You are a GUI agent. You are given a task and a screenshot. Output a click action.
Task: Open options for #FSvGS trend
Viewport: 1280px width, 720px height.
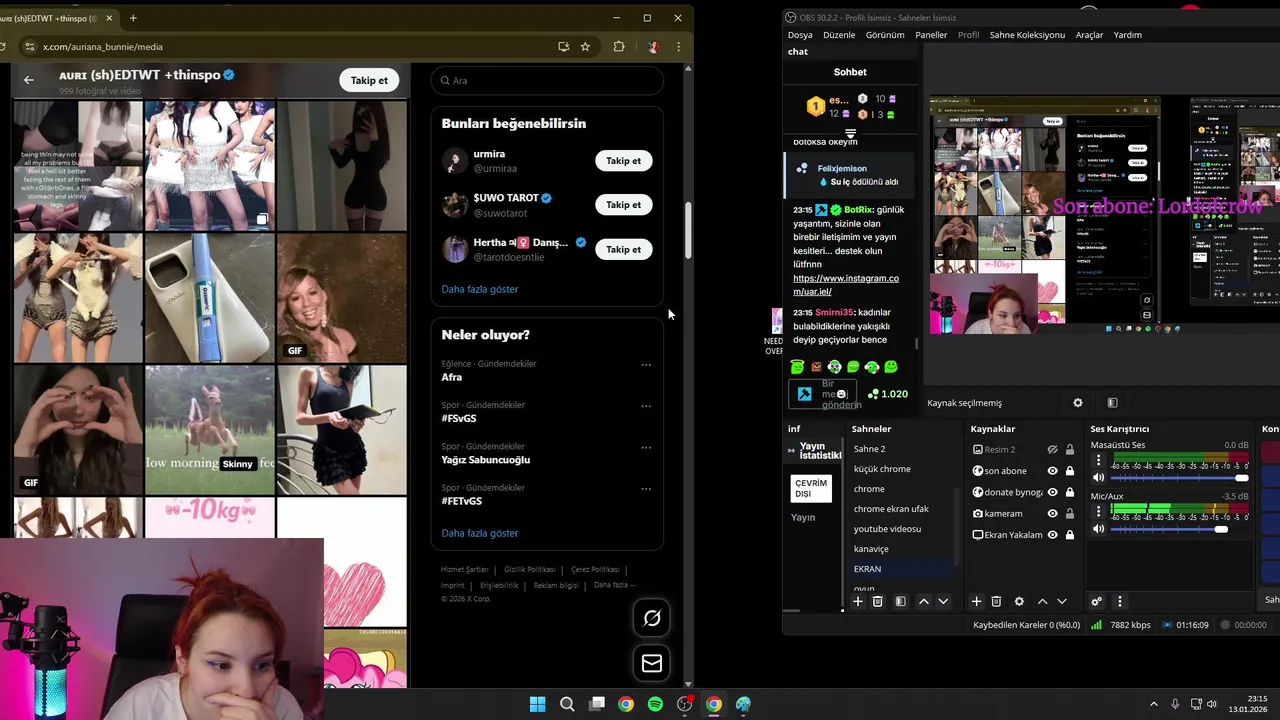[x=646, y=406]
